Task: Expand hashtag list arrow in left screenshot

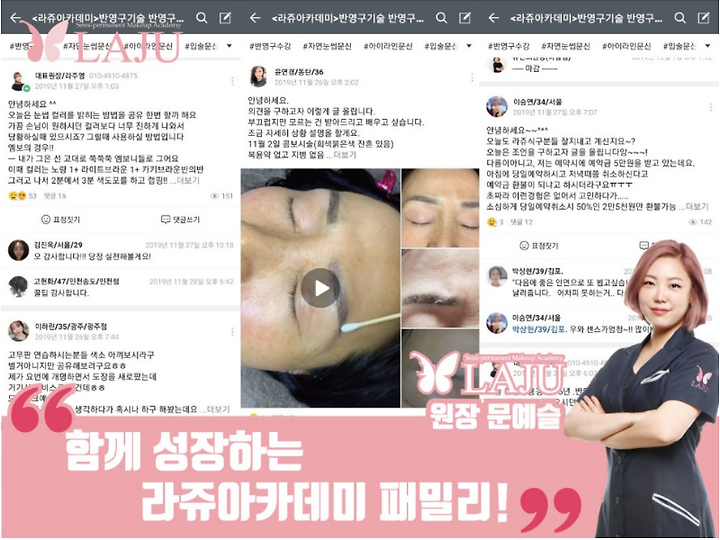Action: click(x=229, y=46)
